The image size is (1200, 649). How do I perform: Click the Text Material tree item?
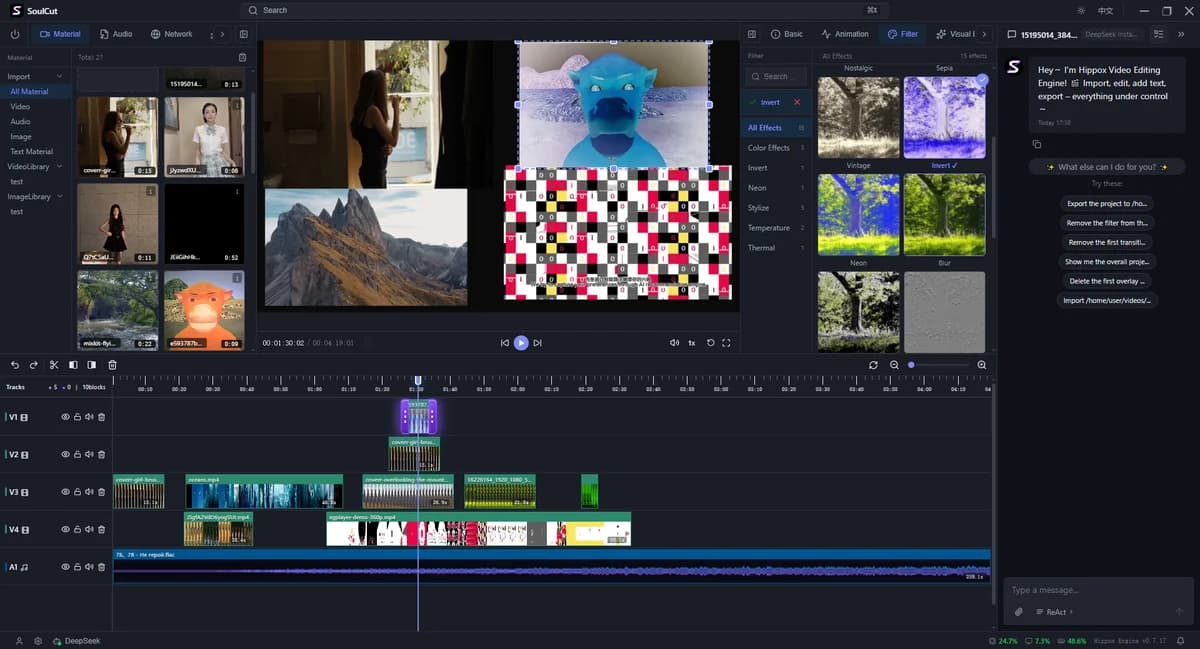(31, 151)
